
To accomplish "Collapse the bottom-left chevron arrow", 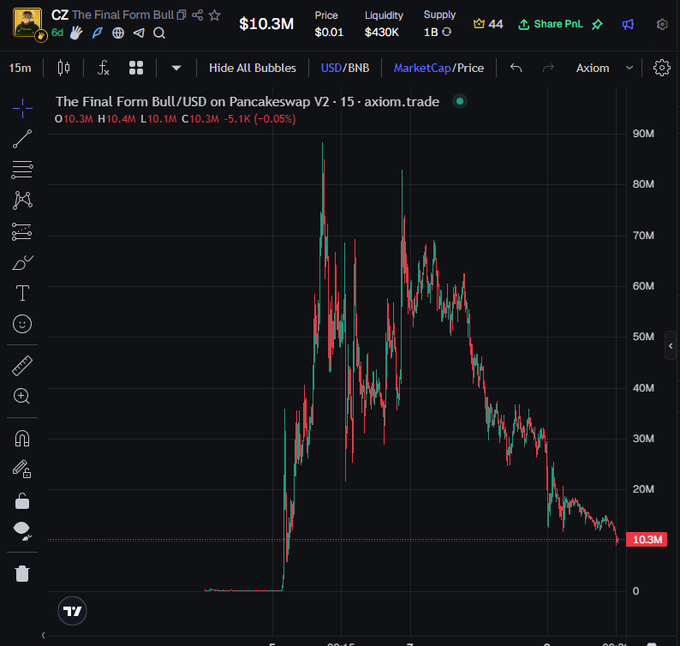I will pos(43,635).
